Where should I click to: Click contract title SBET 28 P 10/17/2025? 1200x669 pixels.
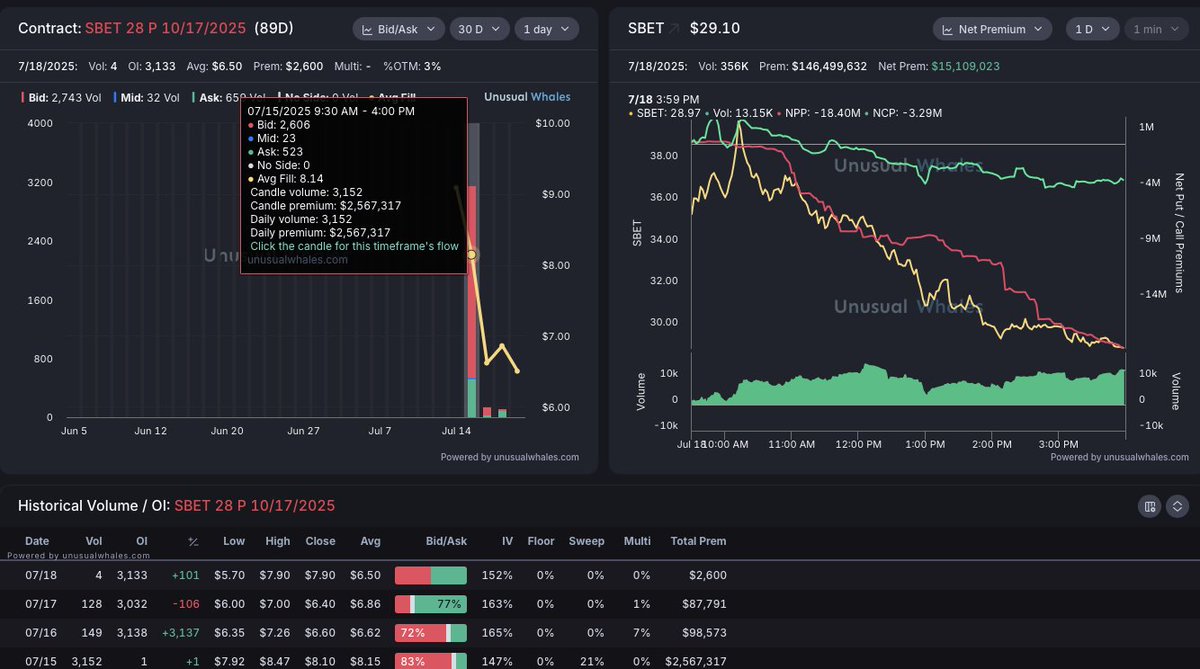point(165,28)
